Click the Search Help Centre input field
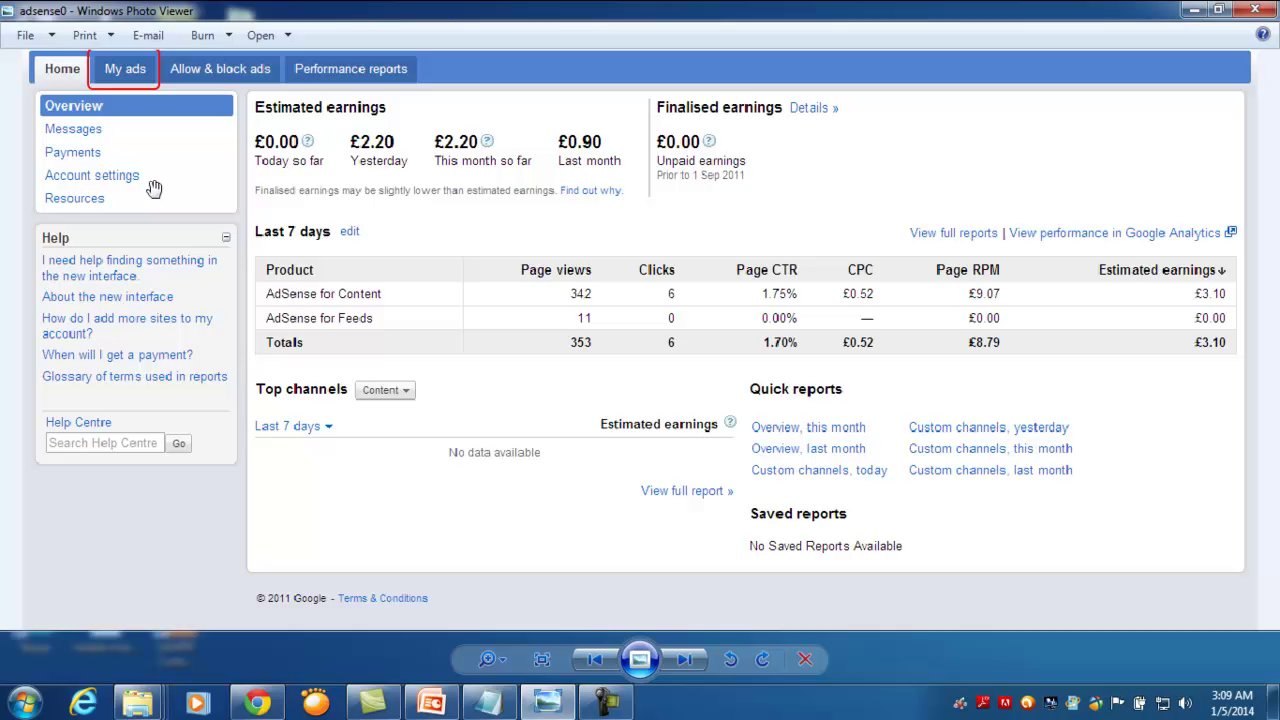The height and width of the screenshot is (720, 1280). pyautogui.click(x=105, y=443)
